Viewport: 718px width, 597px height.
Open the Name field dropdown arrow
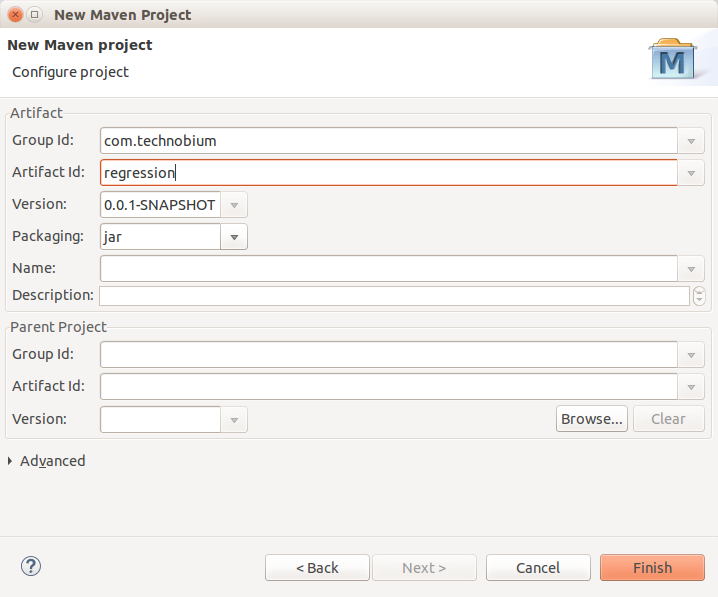pos(691,269)
